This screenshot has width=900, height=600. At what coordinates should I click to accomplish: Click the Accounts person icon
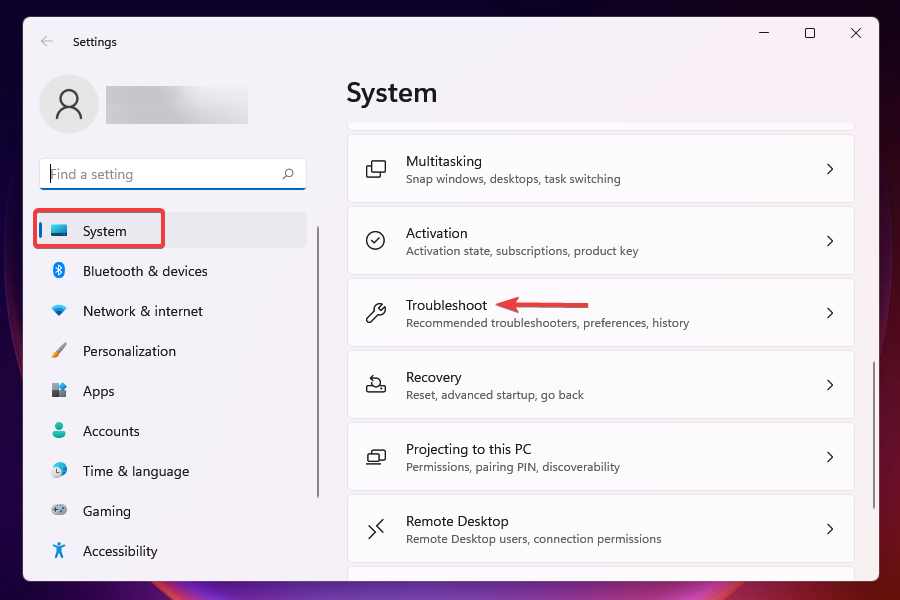59,431
